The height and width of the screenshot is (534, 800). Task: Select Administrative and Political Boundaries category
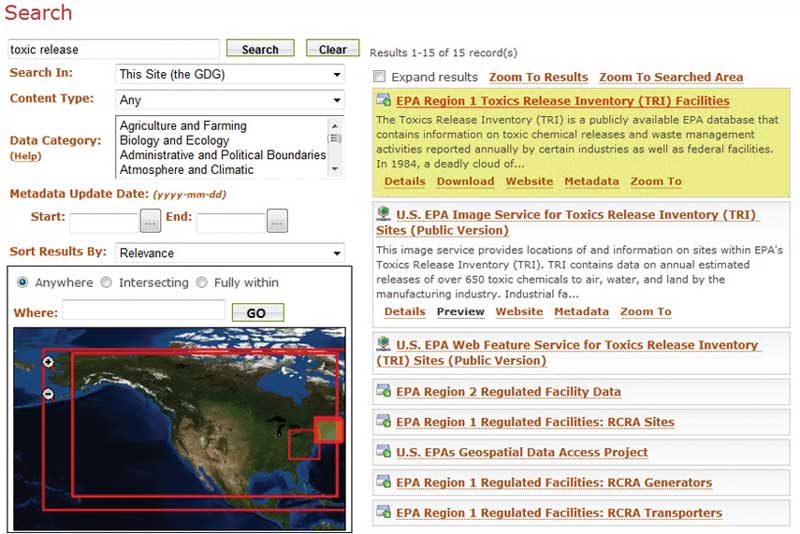(223, 155)
